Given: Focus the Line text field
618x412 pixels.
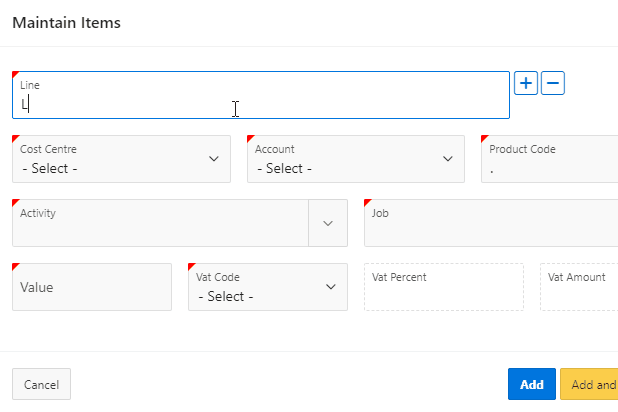Looking at the screenshot, I should tap(261, 95).
